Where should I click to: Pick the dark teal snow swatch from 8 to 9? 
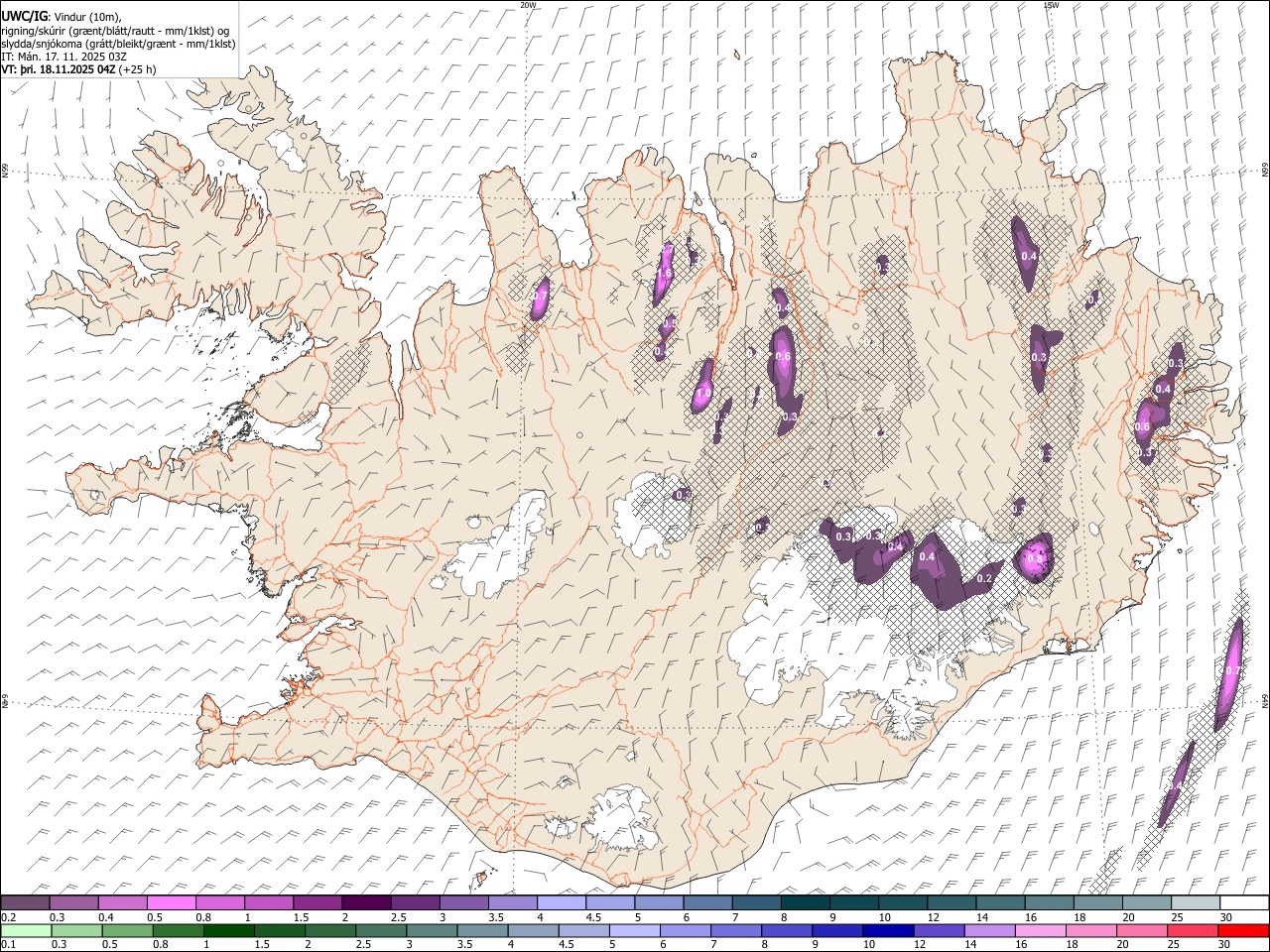805,903
